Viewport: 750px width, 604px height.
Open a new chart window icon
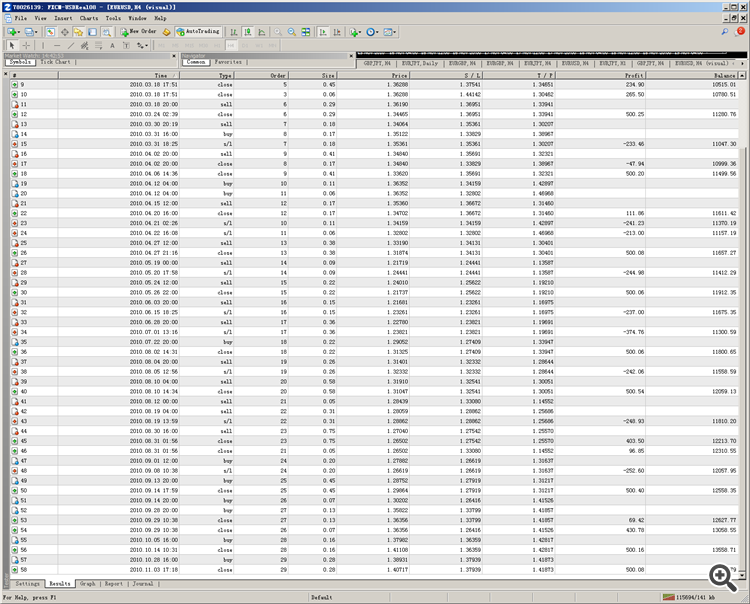point(11,32)
